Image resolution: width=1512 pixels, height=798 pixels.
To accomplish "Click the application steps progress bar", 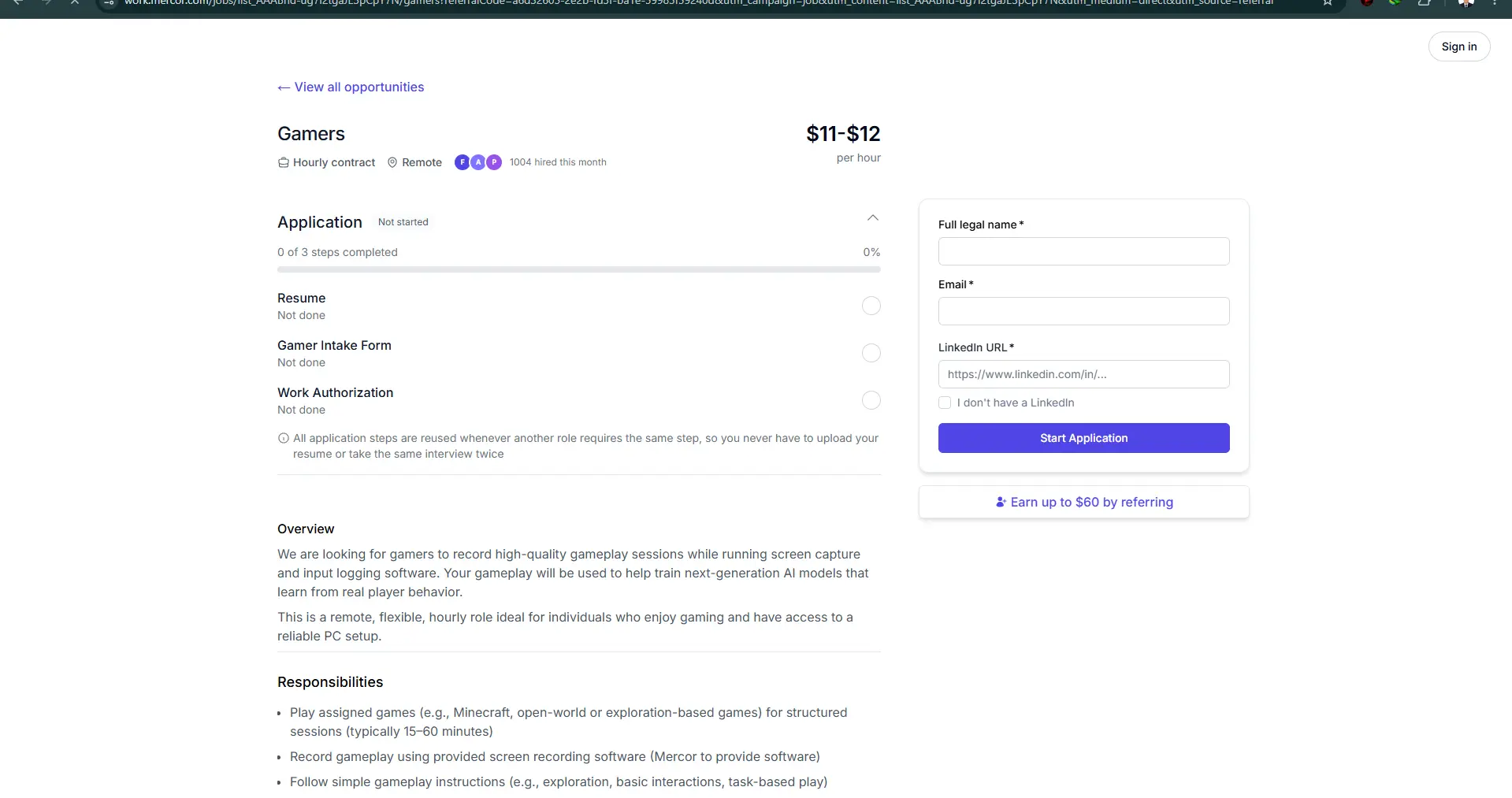I will point(579,269).
